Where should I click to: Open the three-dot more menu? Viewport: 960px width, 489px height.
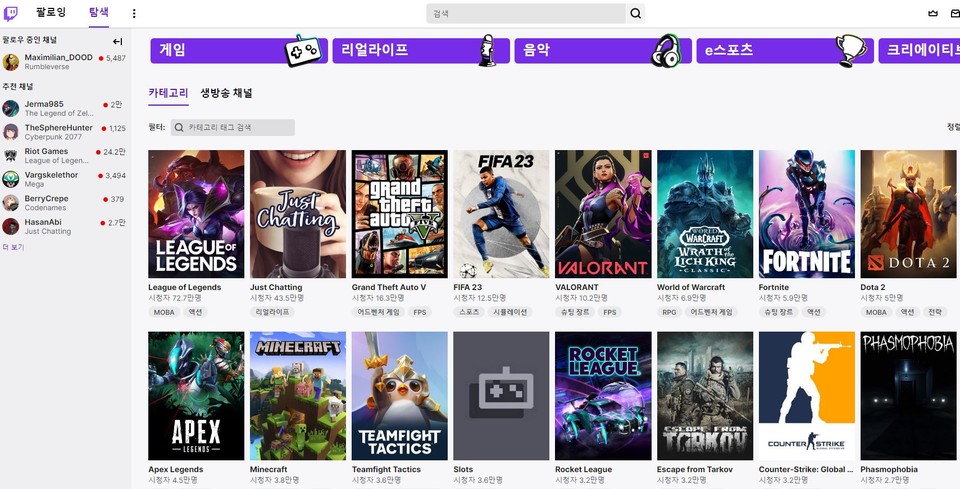click(x=134, y=13)
